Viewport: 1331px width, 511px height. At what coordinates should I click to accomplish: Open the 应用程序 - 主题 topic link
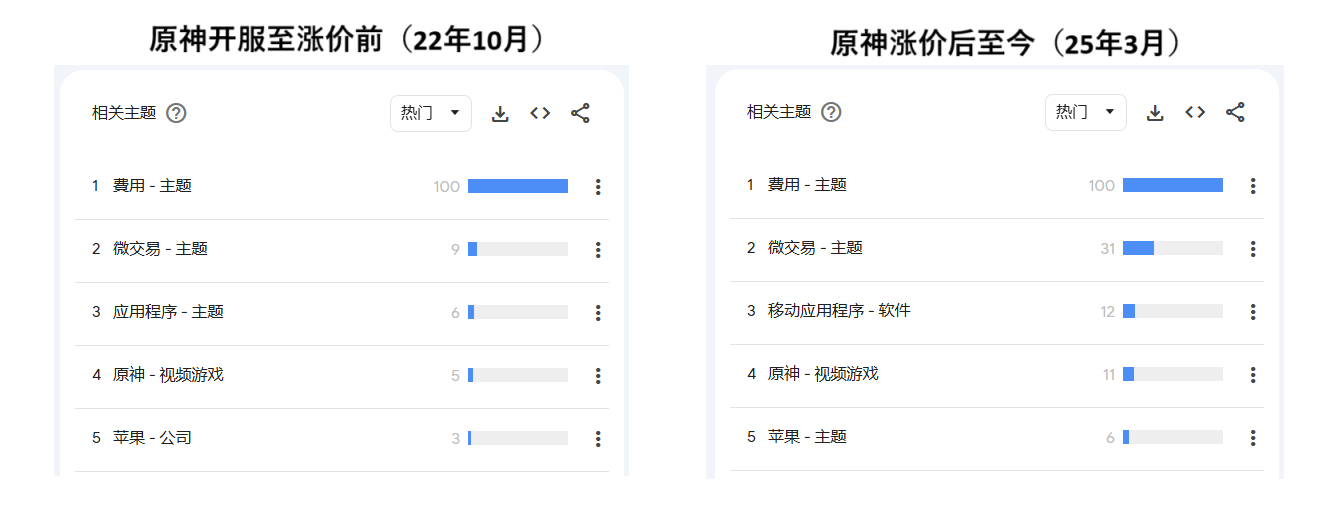(168, 312)
